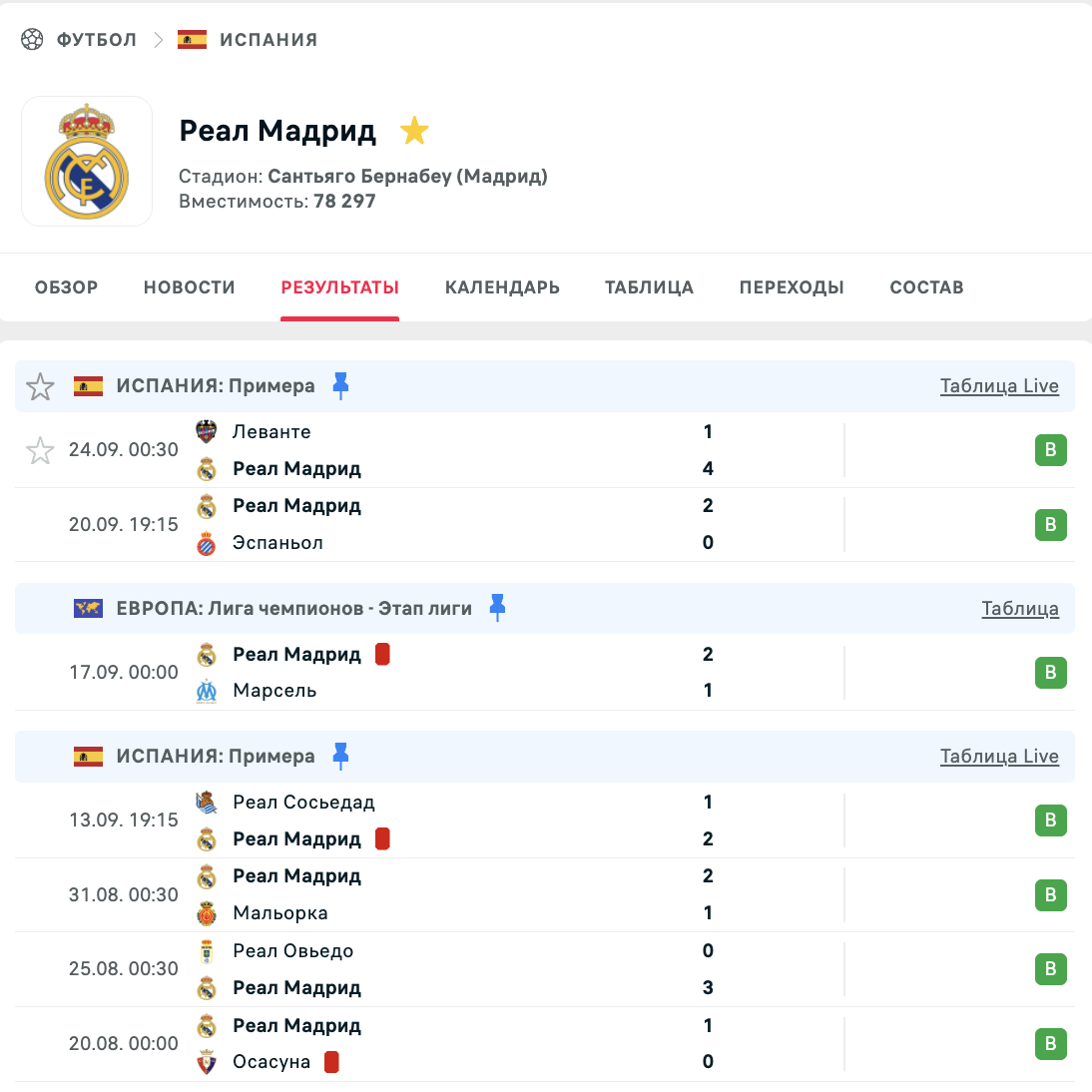Click the Spain flag in breadcrumb
Viewport: 1092px width, 1092px height.
193,39
